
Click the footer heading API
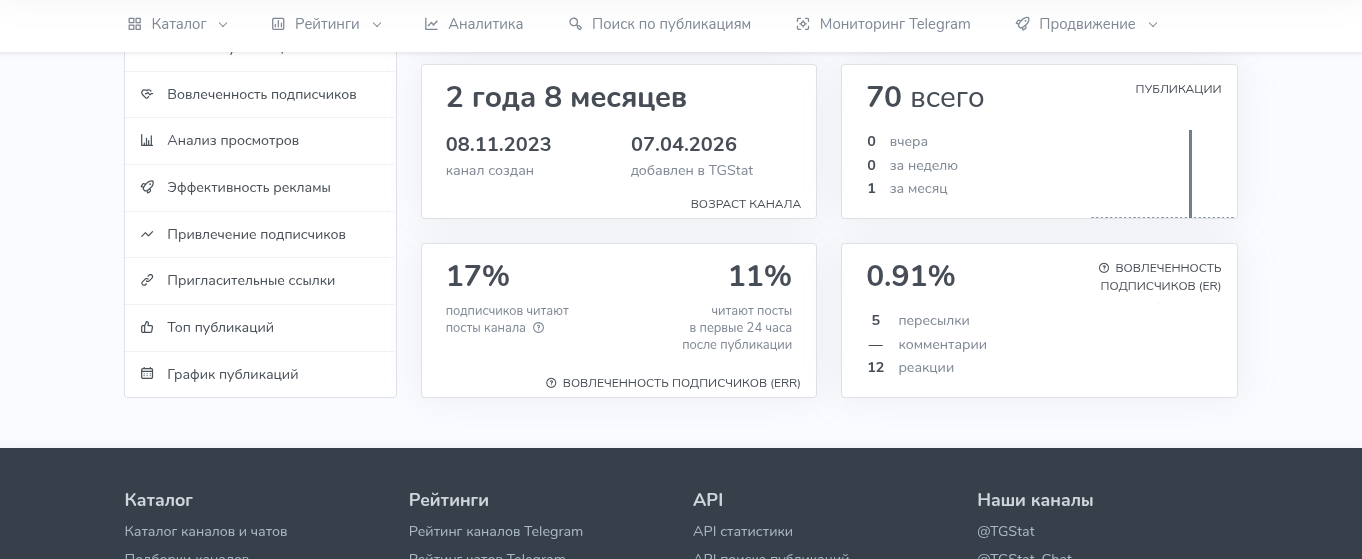708,500
